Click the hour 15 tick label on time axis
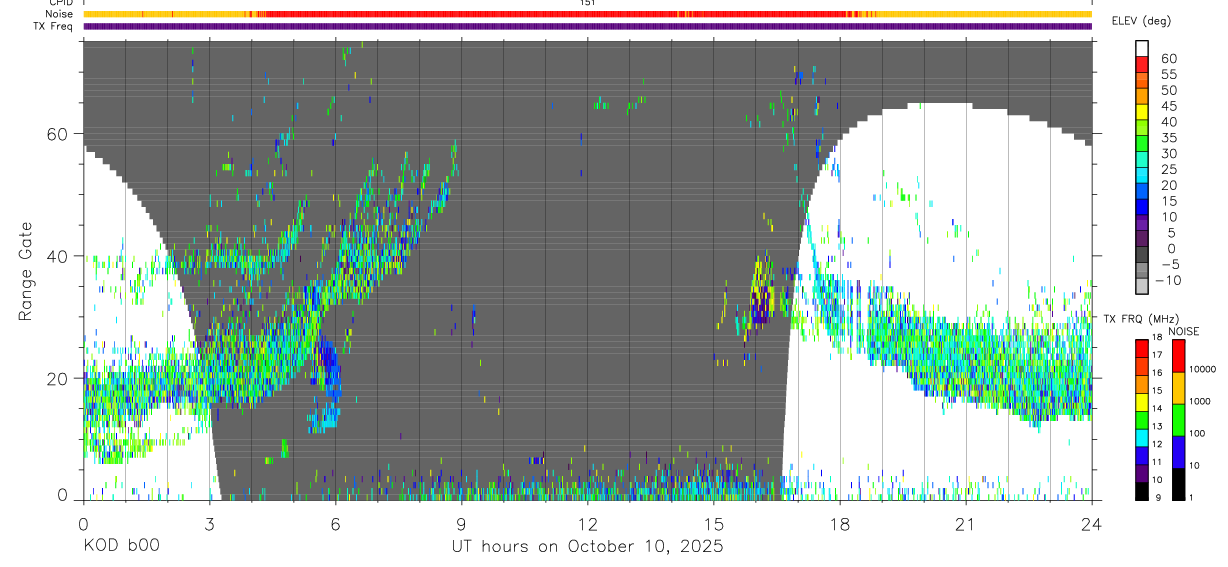The height and width of the screenshot is (567, 1228). point(713,523)
